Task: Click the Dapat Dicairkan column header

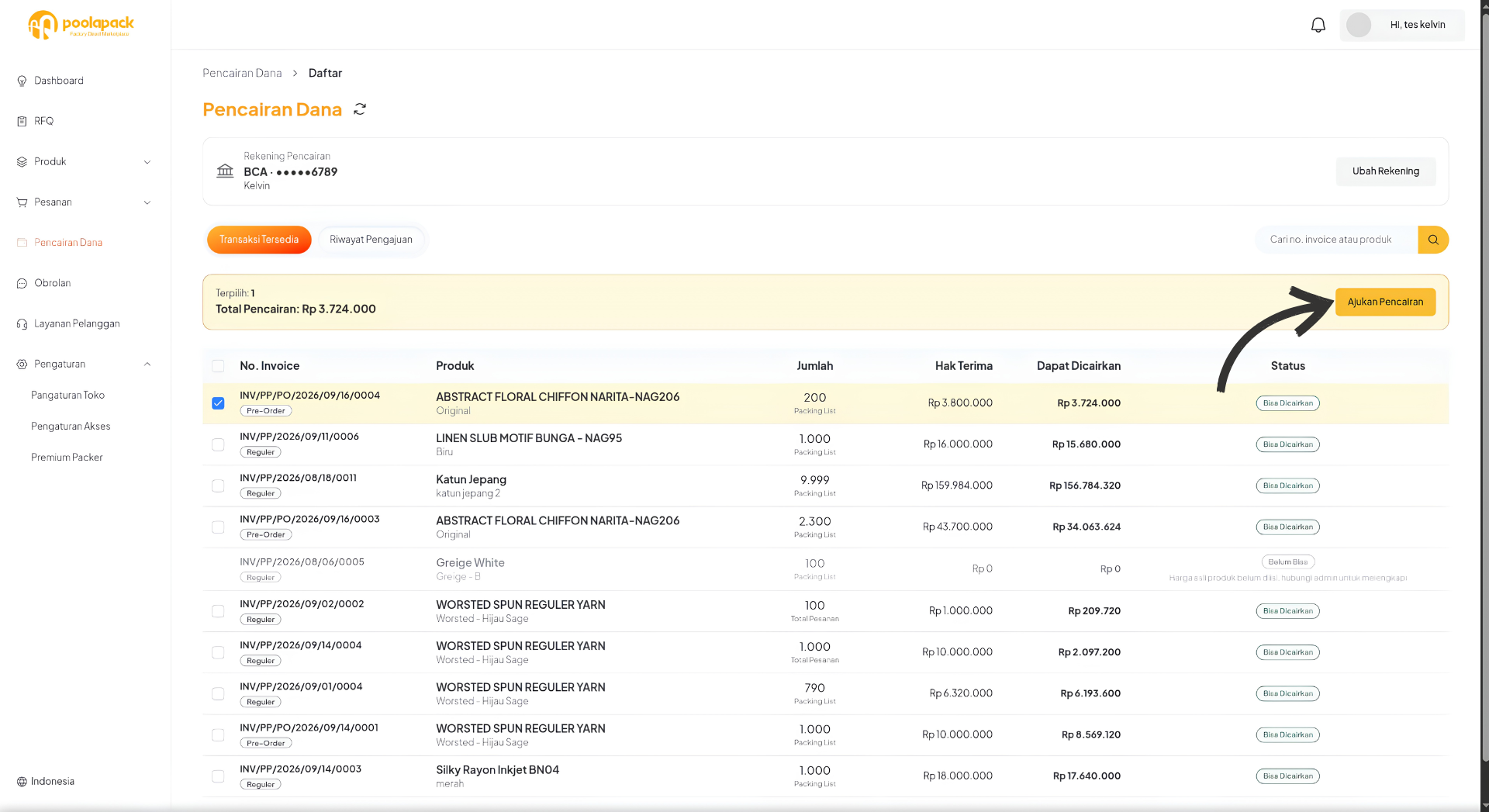Action: [x=1078, y=366]
